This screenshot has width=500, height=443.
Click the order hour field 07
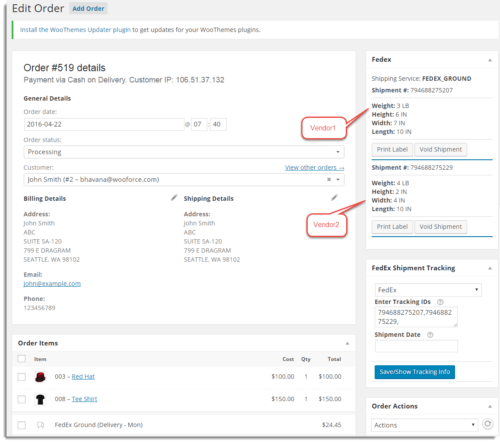click(x=199, y=124)
